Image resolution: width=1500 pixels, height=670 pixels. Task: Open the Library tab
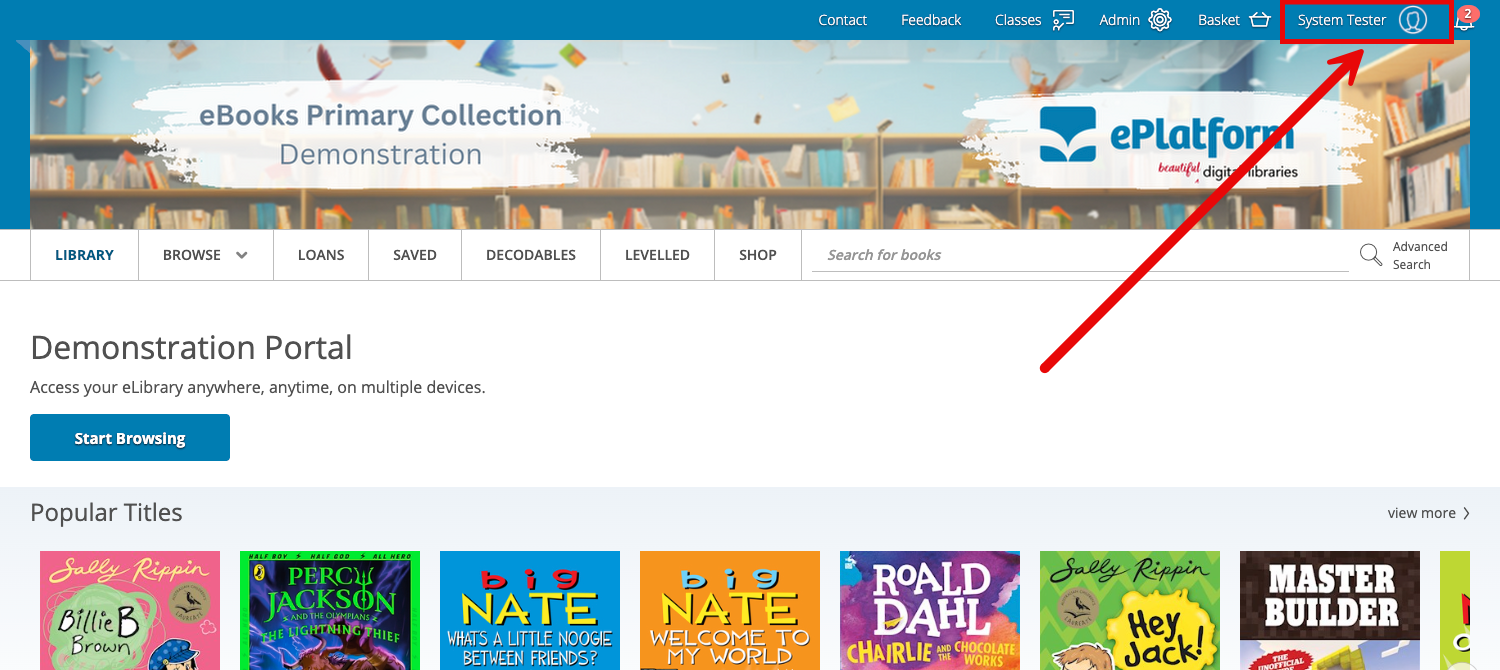click(x=84, y=255)
